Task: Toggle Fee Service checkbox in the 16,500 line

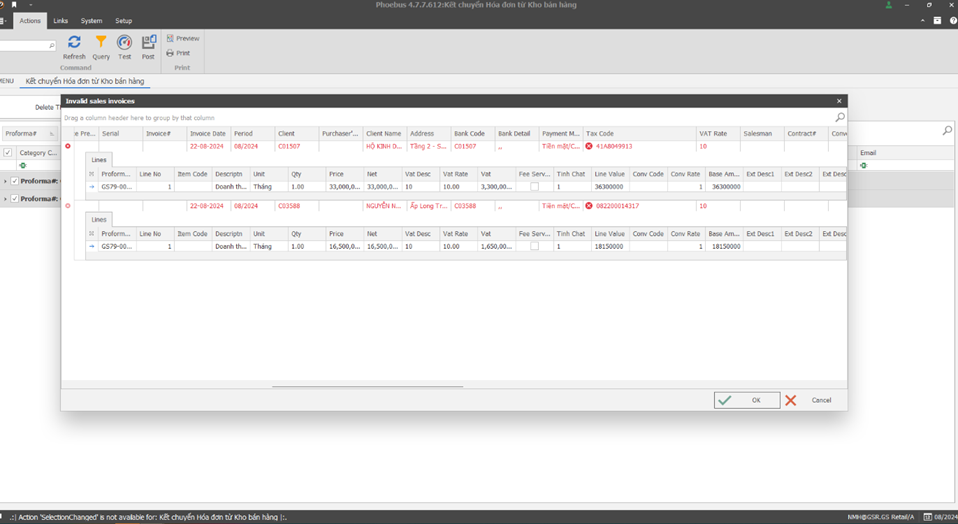Action: 534,246
